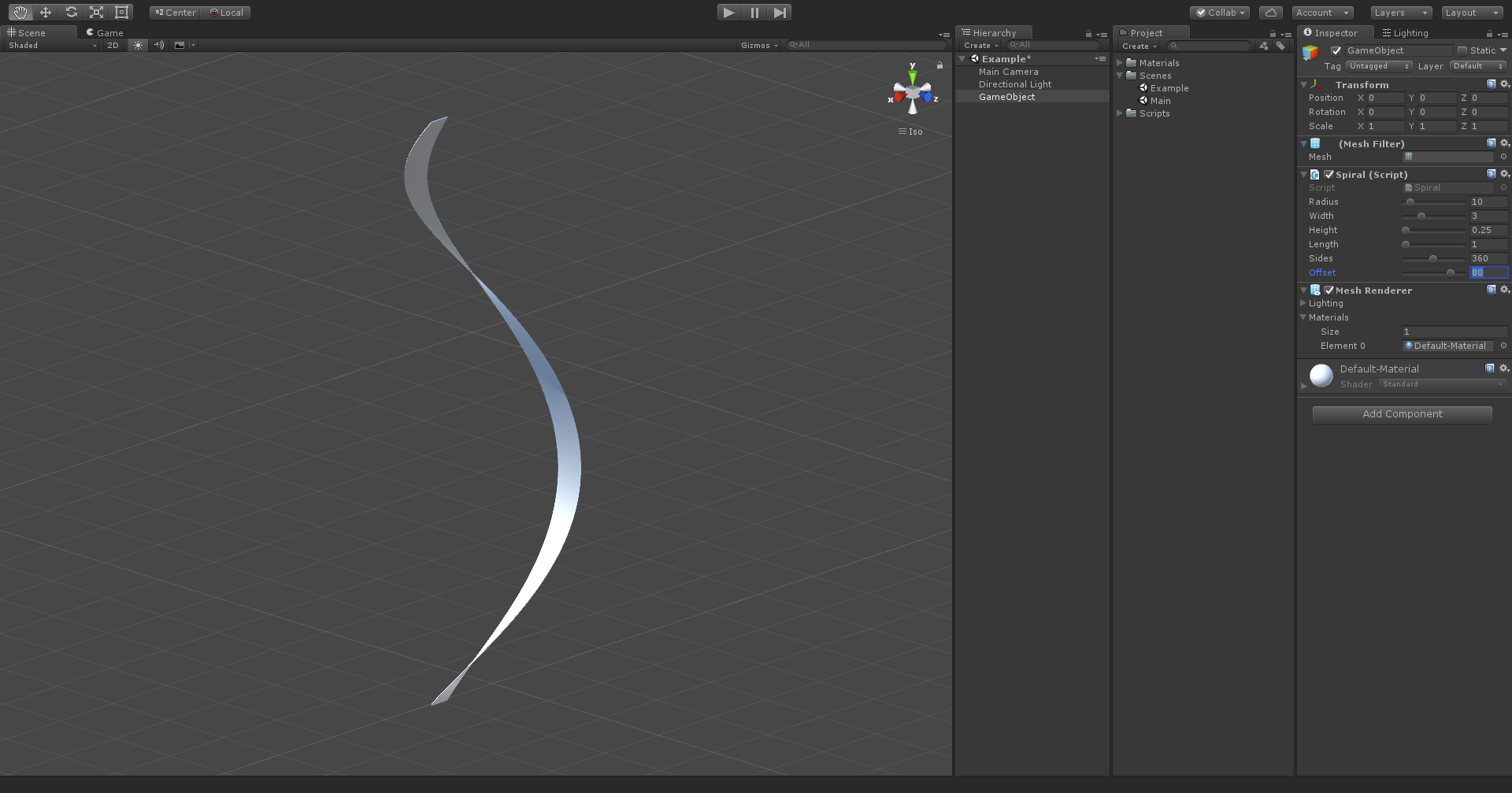Image resolution: width=1512 pixels, height=793 pixels.
Task: Open the Shaded draw mode dropdown
Action: (52, 46)
